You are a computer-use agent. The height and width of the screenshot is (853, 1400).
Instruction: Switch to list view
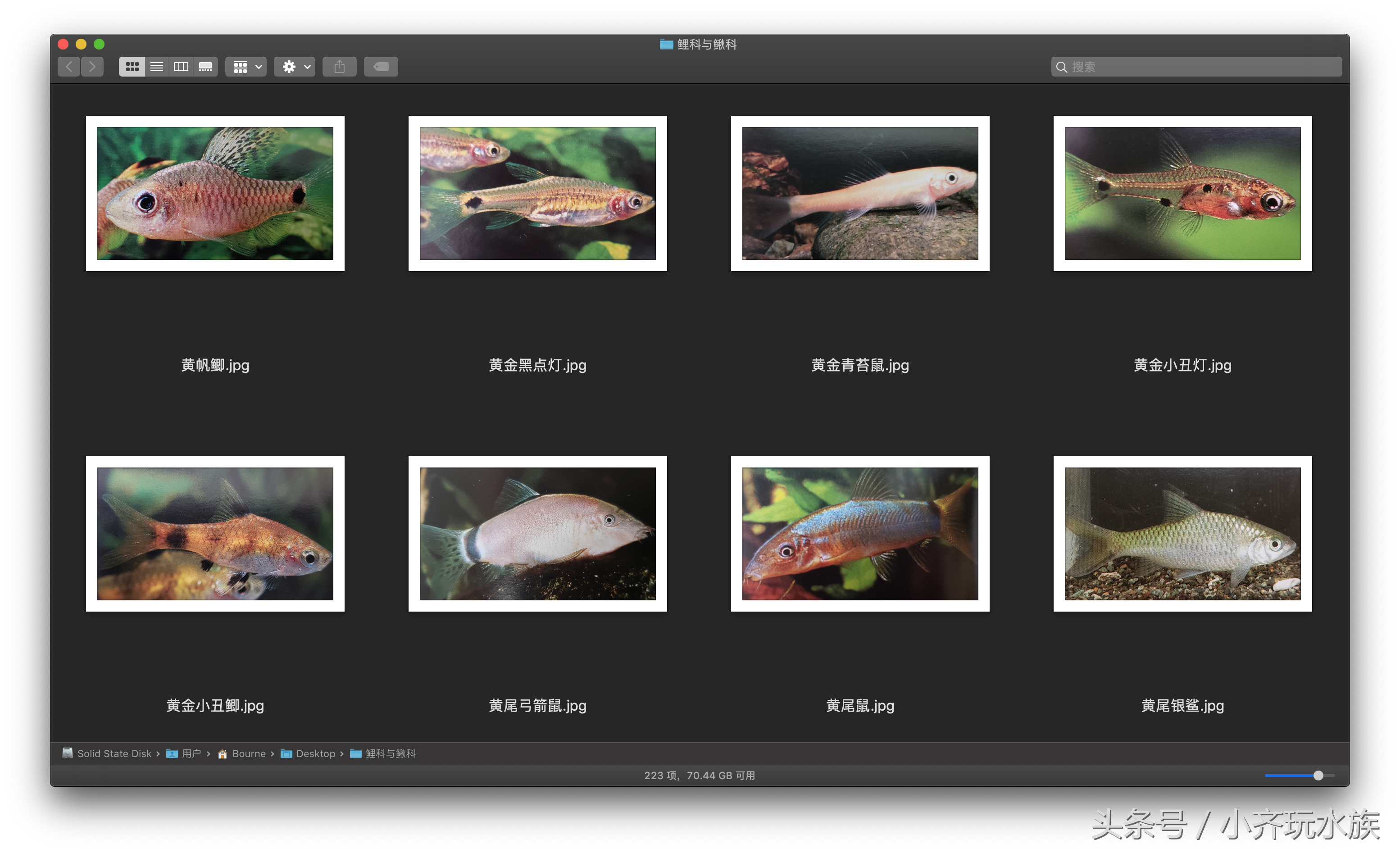pos(157,67)
